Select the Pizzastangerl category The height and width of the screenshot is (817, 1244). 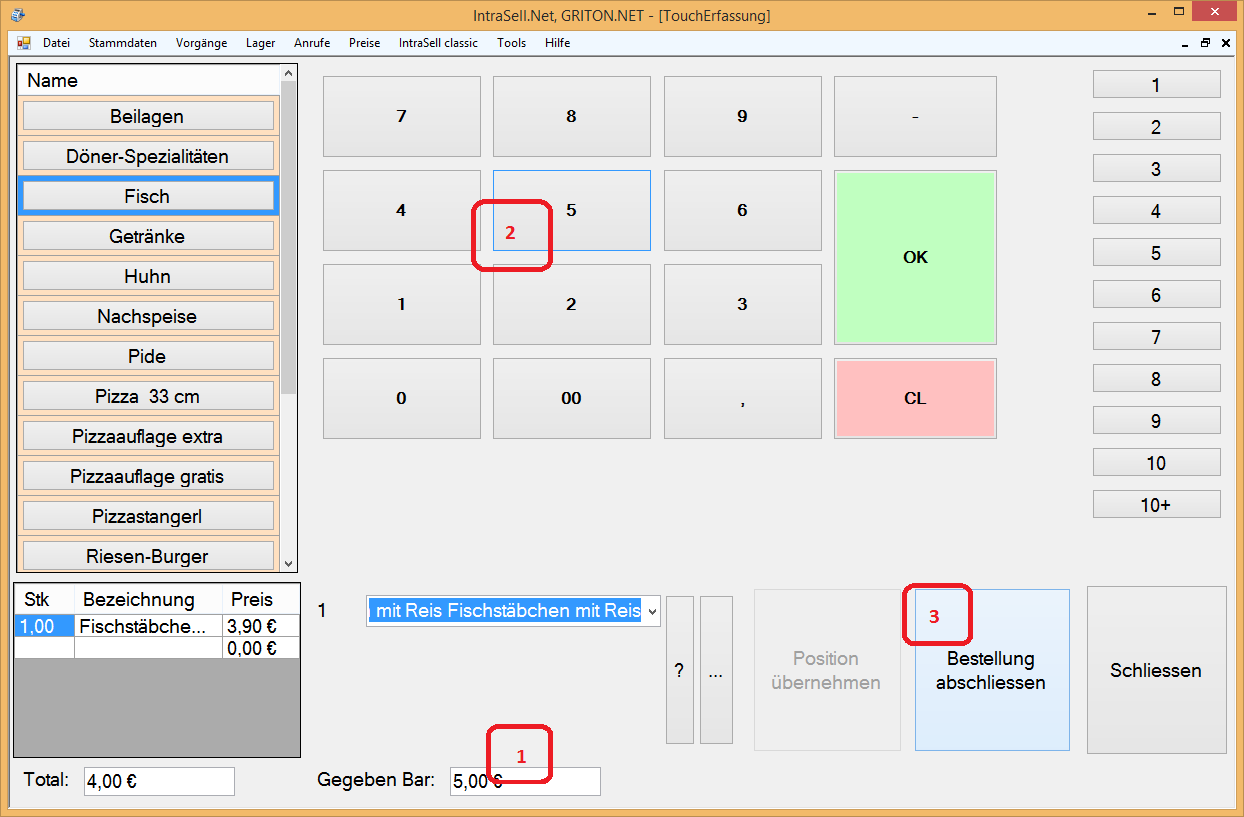point(148,516)
